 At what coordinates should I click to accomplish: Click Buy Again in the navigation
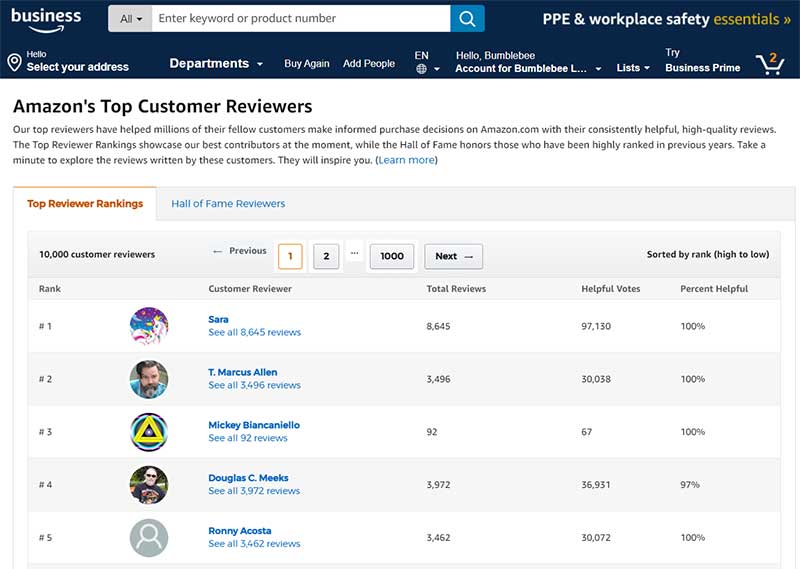tap(307, 63)
